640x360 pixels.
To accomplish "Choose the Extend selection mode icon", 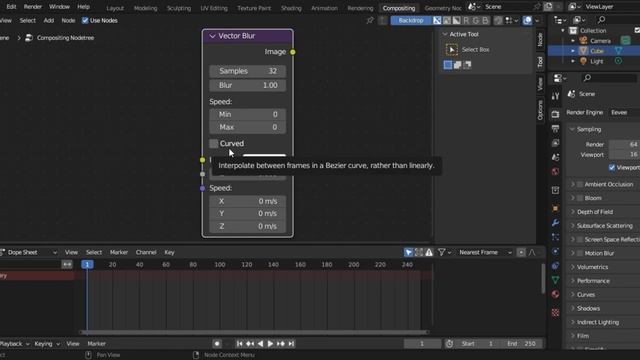I will tap(458, 64).
